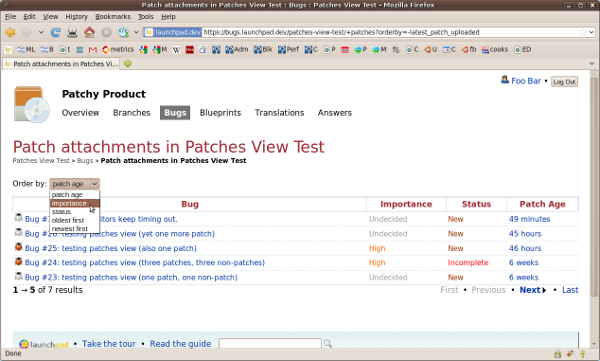Click the launchpad.dev site identity button
This screenshot has width=600, height=361.
coord(173,32)
